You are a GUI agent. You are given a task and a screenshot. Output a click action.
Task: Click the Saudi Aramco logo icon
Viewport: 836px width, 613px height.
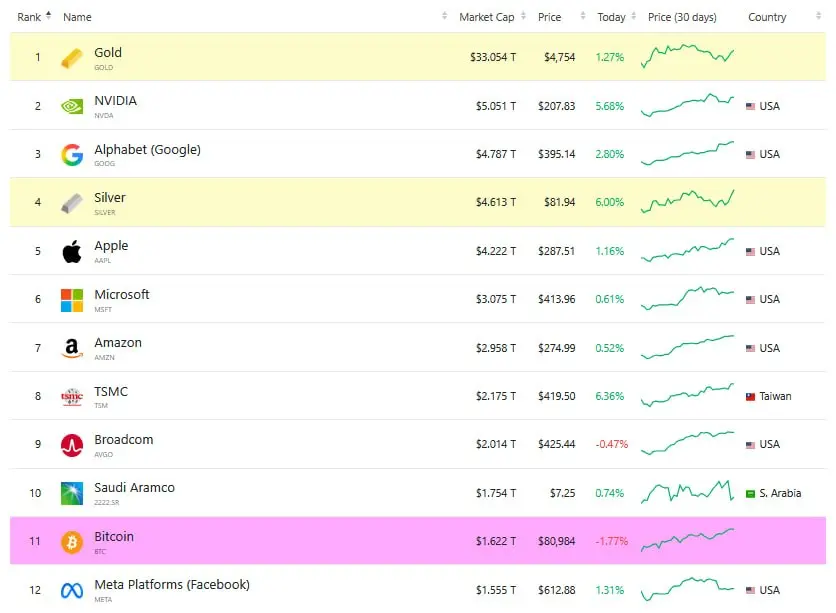72,494
